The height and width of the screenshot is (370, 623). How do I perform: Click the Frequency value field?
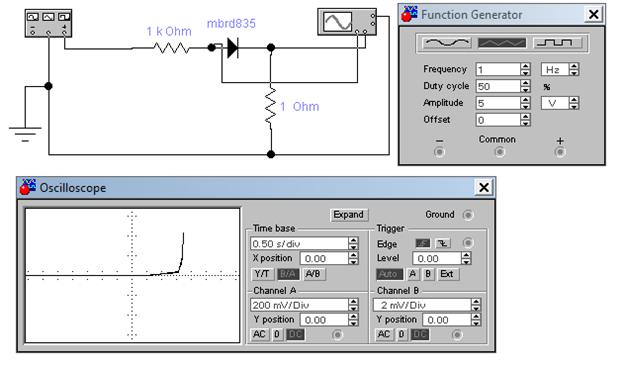click(x=498, y=70)
